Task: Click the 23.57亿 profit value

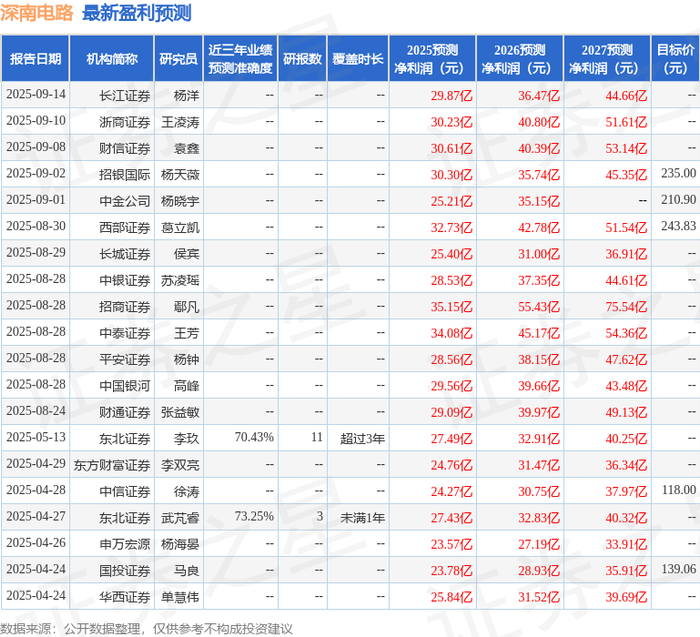Action: pos(451,544)
